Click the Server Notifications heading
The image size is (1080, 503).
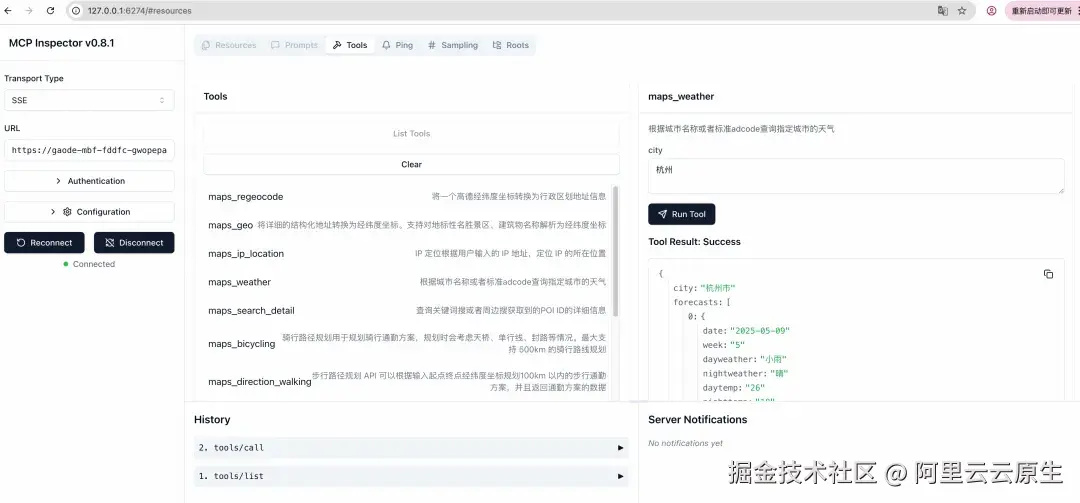(x=698, y=420)
